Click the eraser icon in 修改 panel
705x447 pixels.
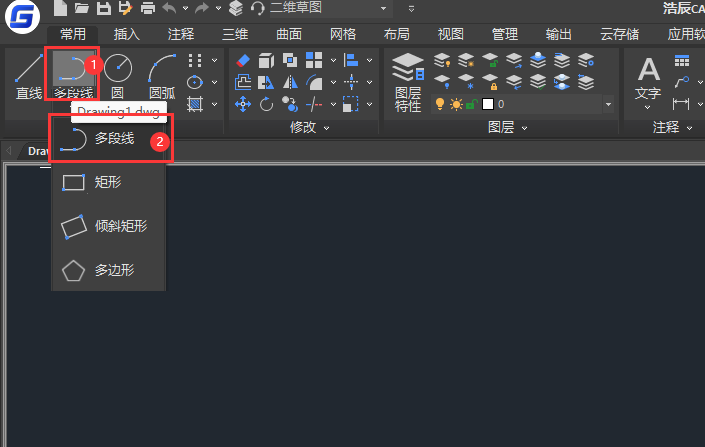click(x=243, y=60)
